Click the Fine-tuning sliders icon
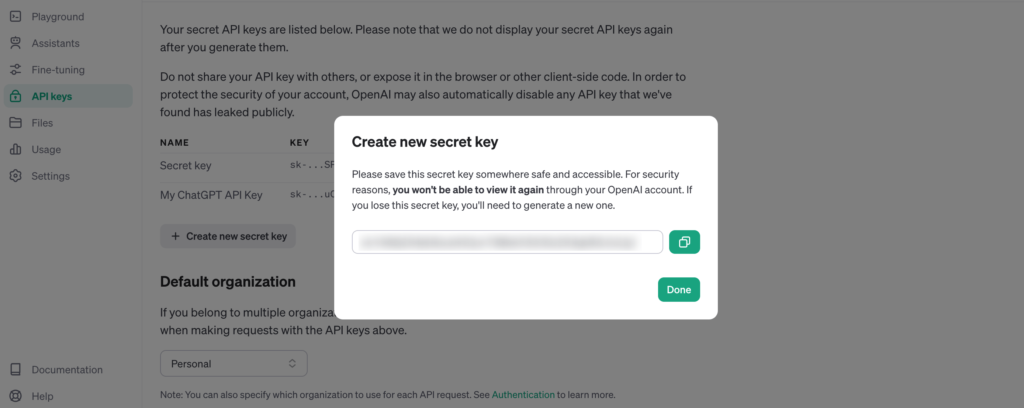Viewport: 1024px width, 408px height. (15, 70)
